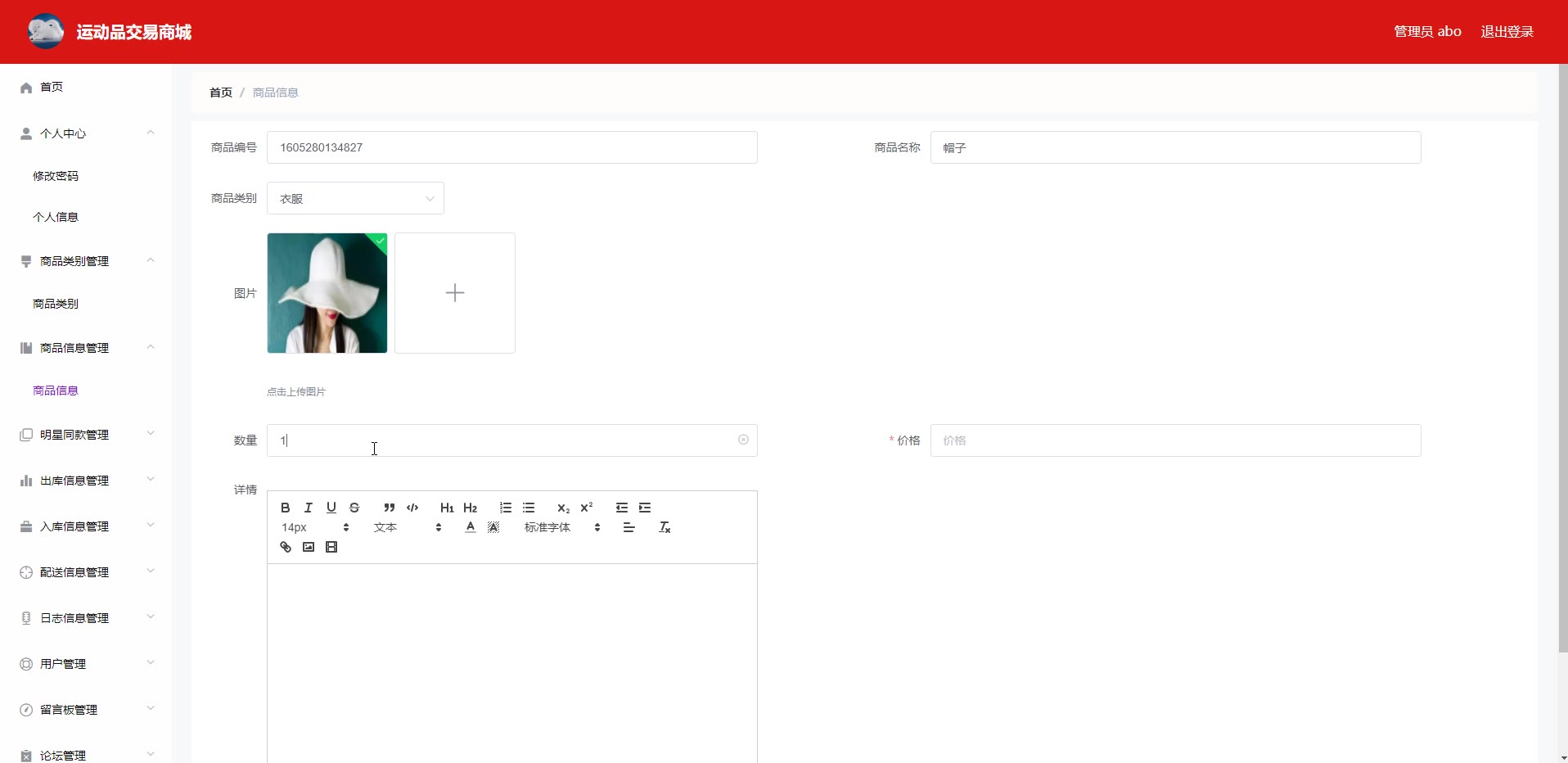Insert a code block in the editor
Image resolution: width=1568 pixels, height=763 pixels.
[x=412, y=508]
